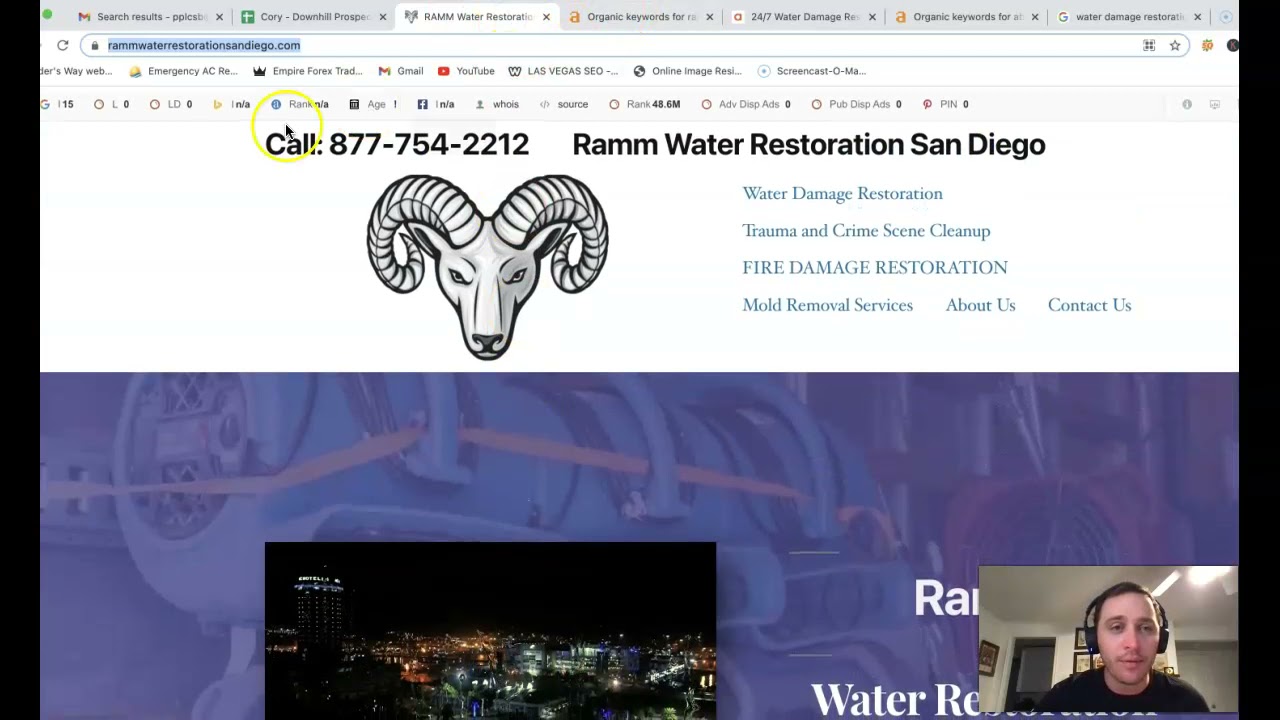Open Online Image Resi... bookmark
The width and height of the screenshot is (1280, 720).
(687, 71)
